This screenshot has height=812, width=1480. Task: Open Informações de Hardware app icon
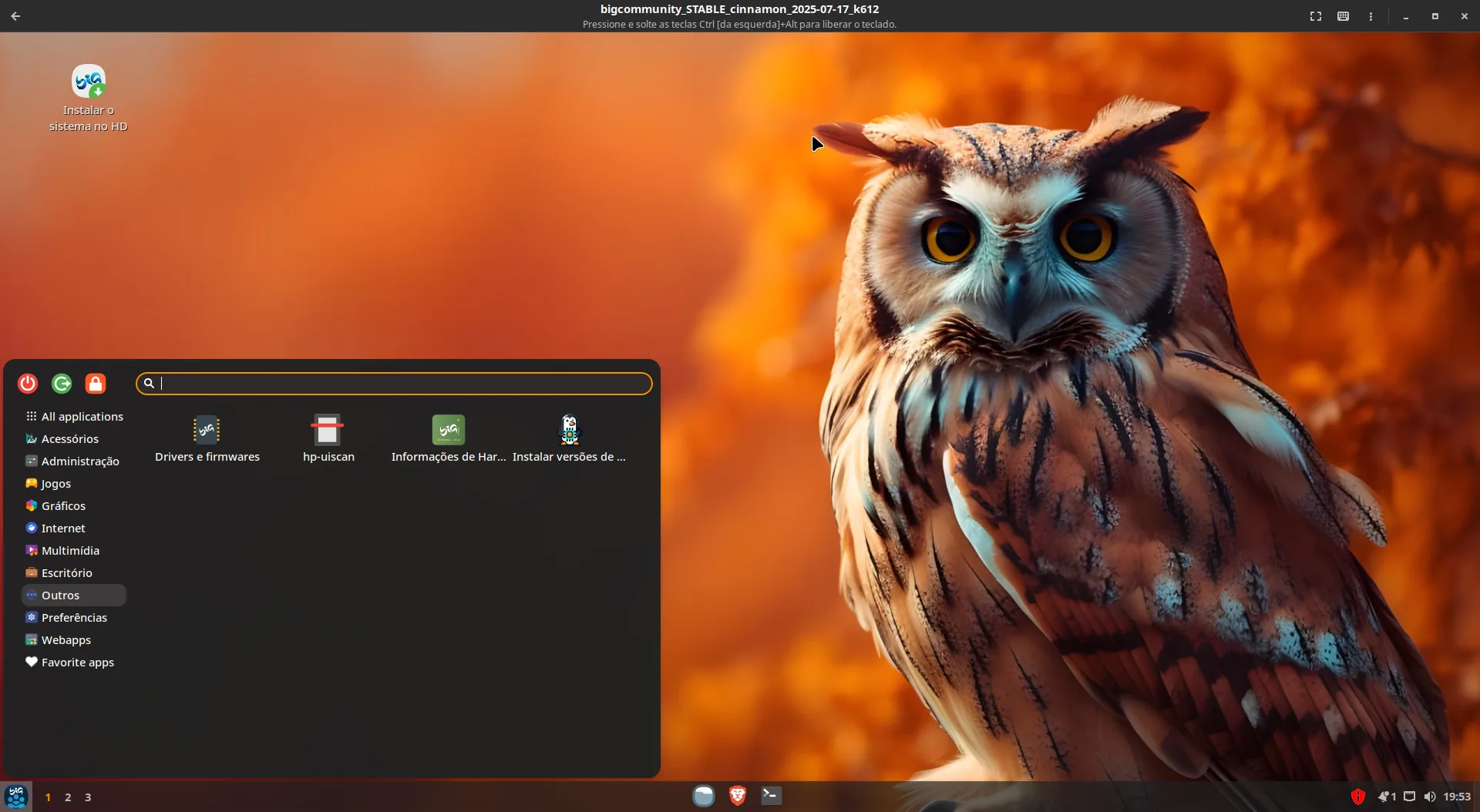tap(449, 439)
